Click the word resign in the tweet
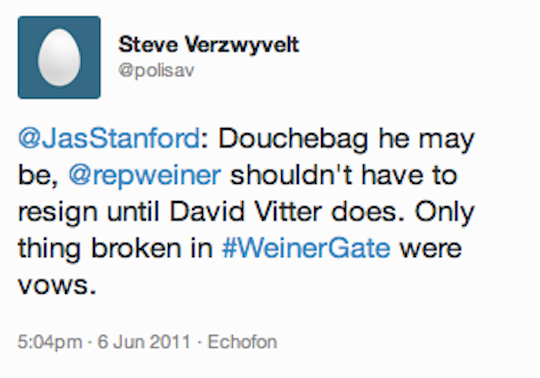The image size is (540, 378). (58, 213)
